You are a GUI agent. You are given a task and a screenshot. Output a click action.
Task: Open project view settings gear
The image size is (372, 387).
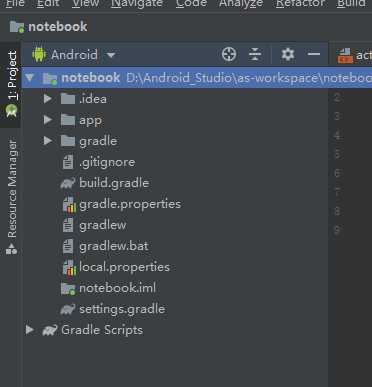click(288, 54)
